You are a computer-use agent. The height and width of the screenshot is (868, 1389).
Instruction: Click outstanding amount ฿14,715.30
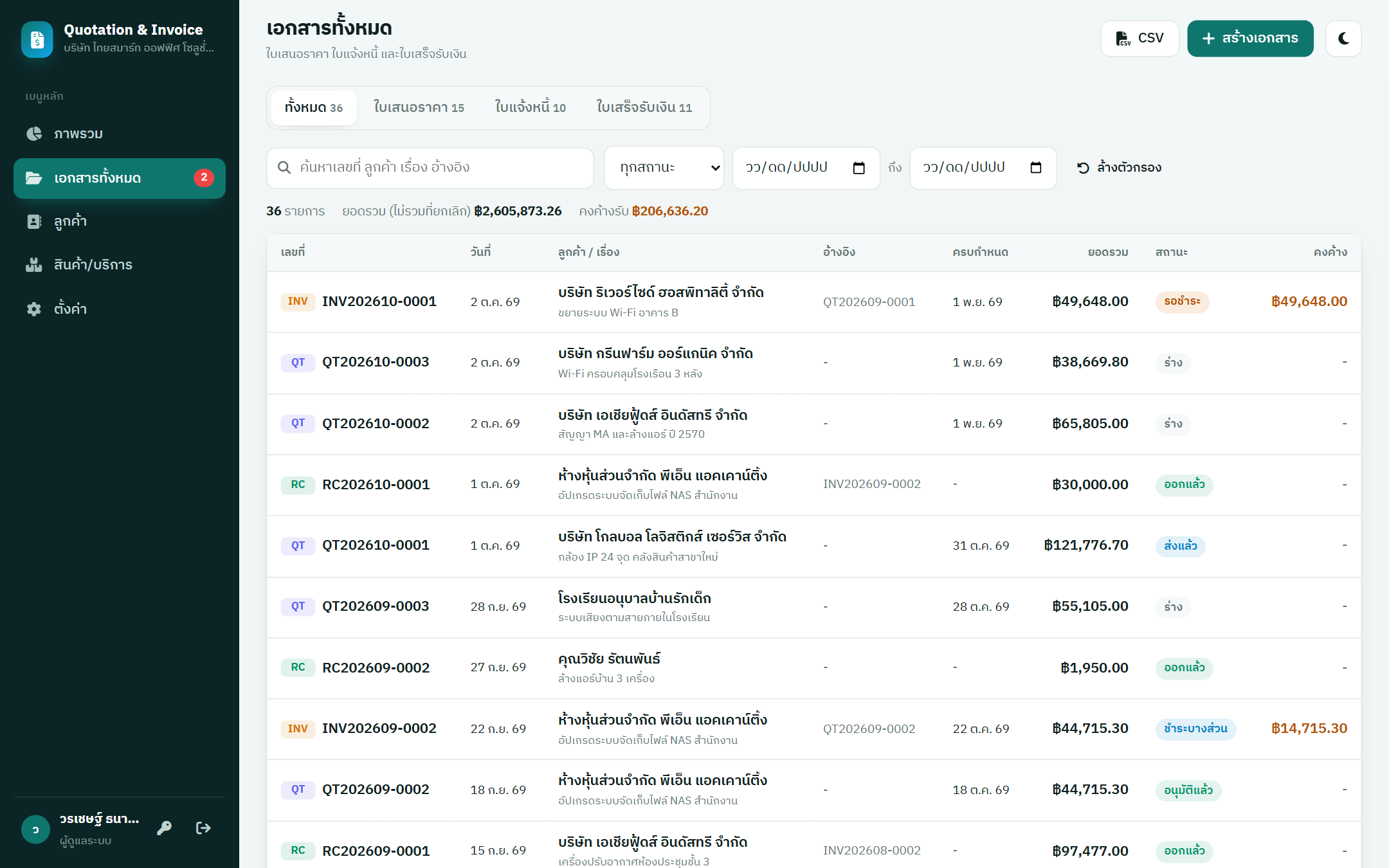pyautogui.click(x=1309, y=728)
